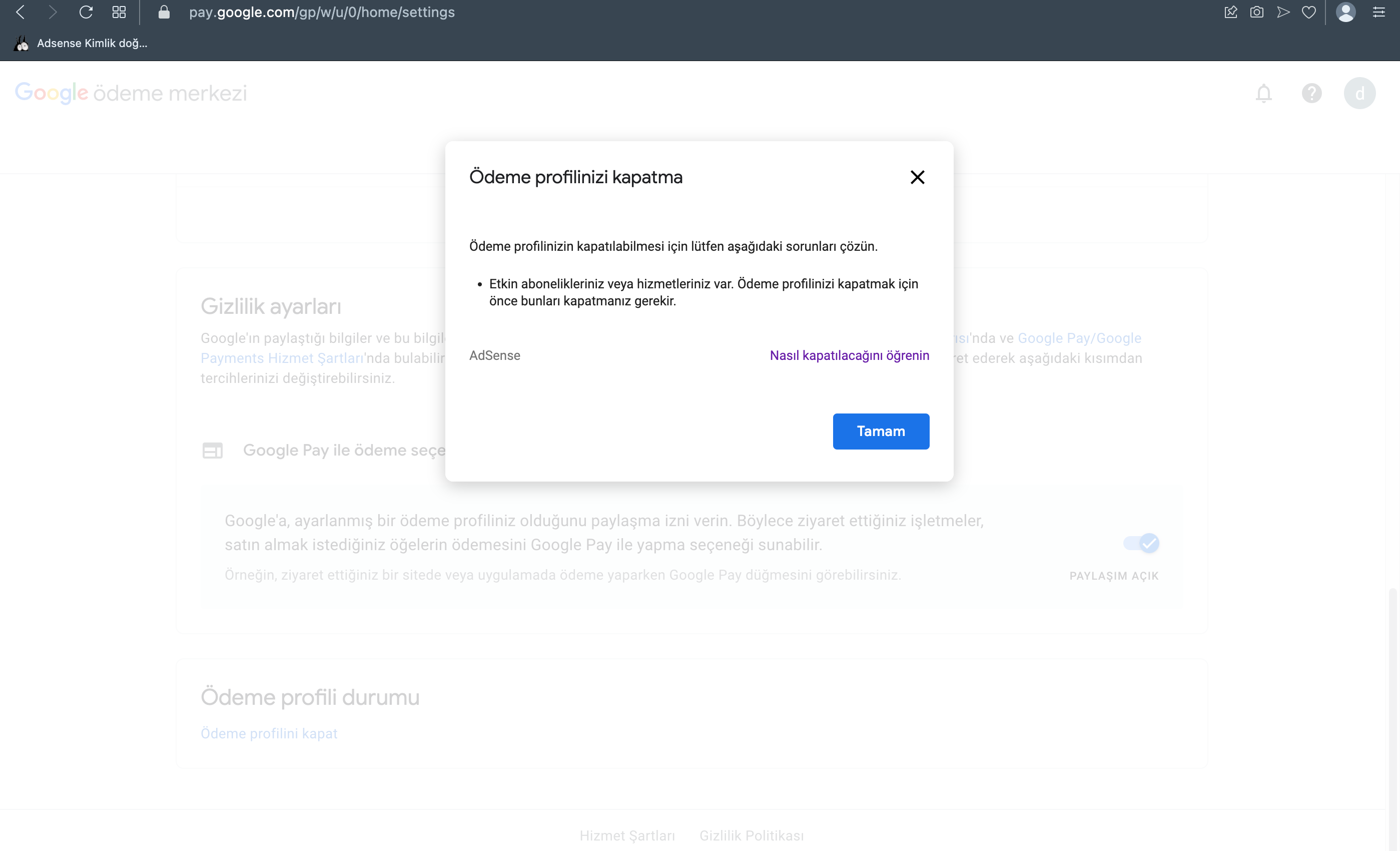Click the padlock site security icon
Viewport: 1400px width, 851px height.
(x=164, y=12)
